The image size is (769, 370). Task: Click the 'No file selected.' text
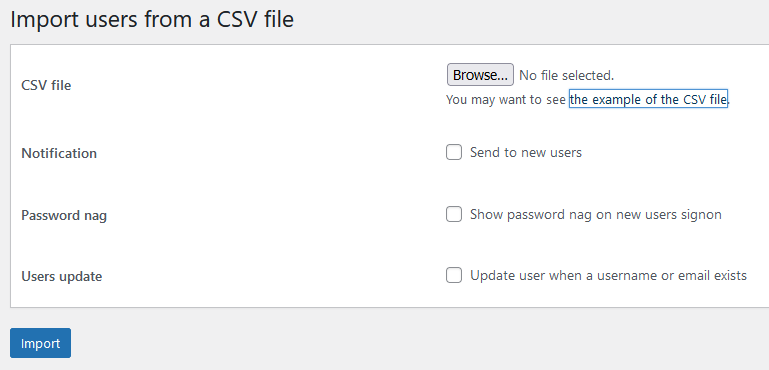[566, 76]
